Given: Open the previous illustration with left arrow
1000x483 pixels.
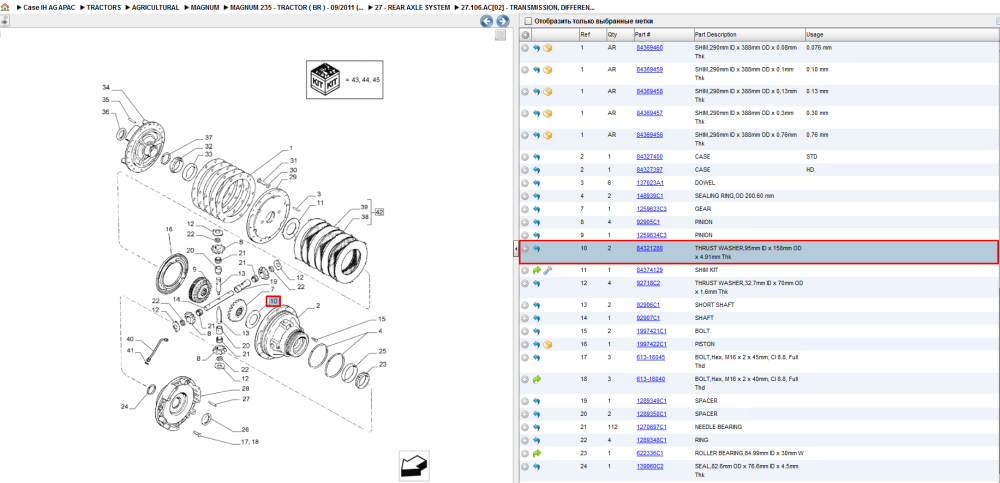Looking at the screenshot, I should (x=487, y=21).
